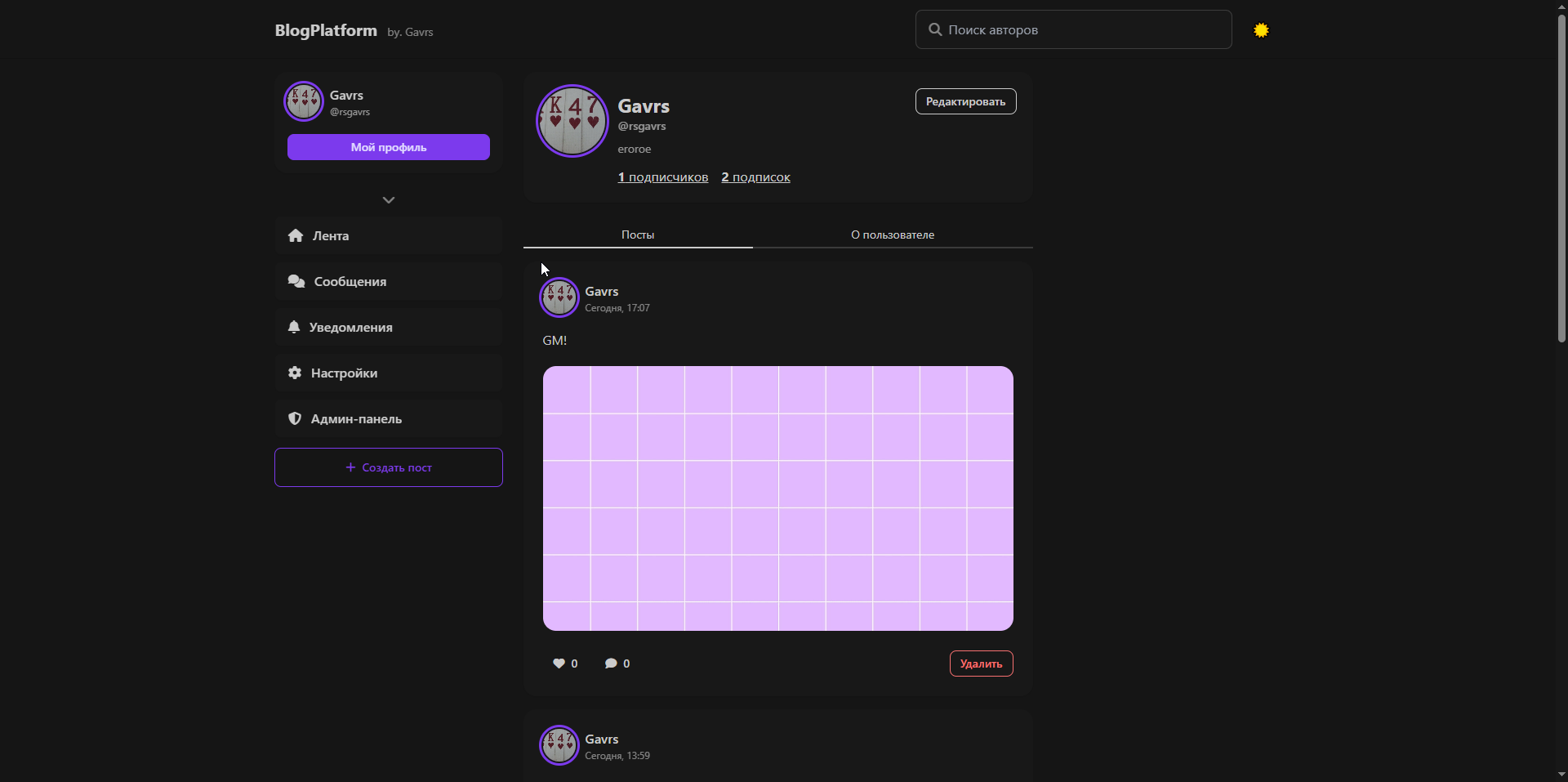Switch to the Посты tab
The image size is (1568, 782).
coord(638,235)
